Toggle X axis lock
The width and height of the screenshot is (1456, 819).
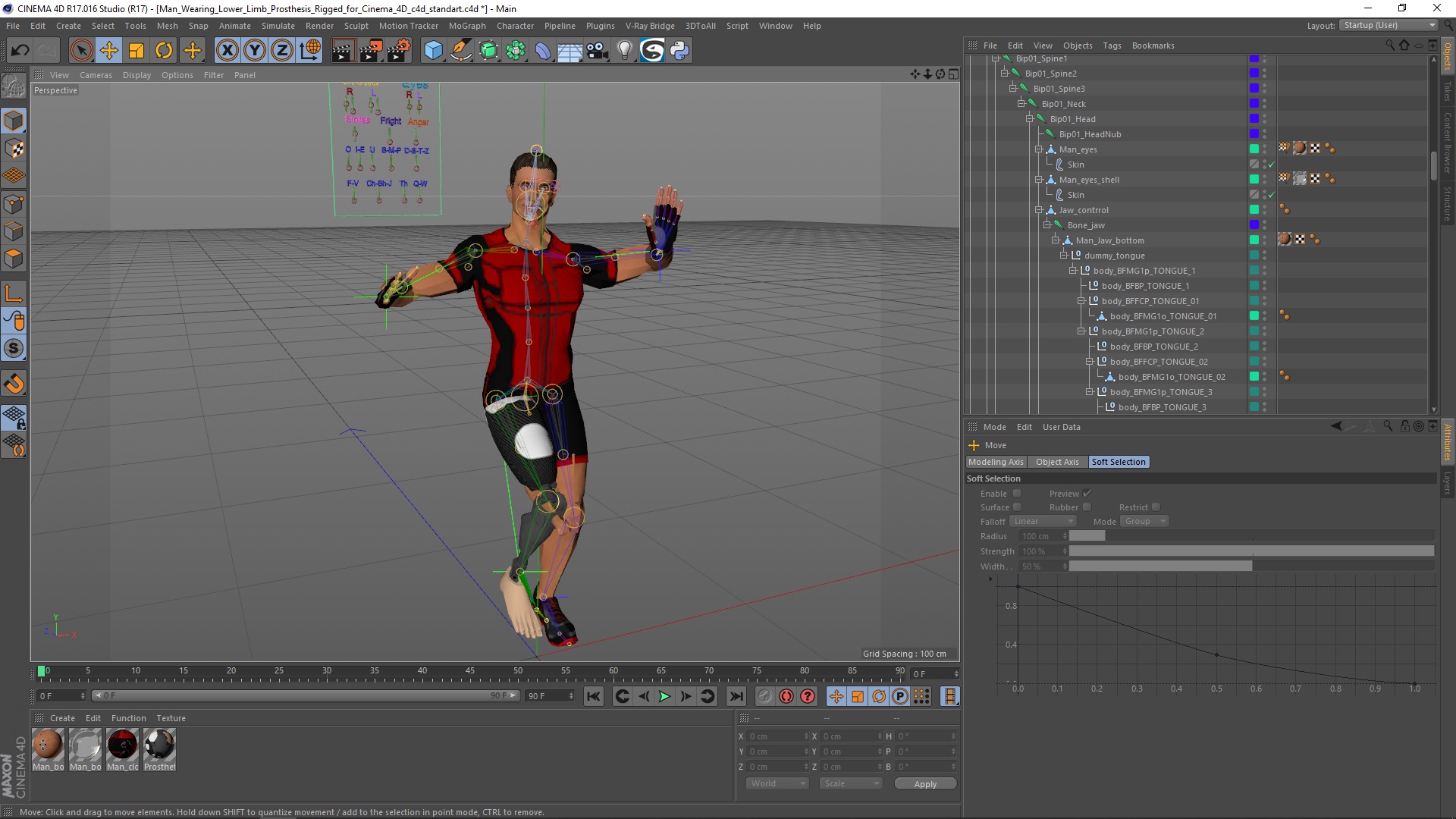pos(227,51)
